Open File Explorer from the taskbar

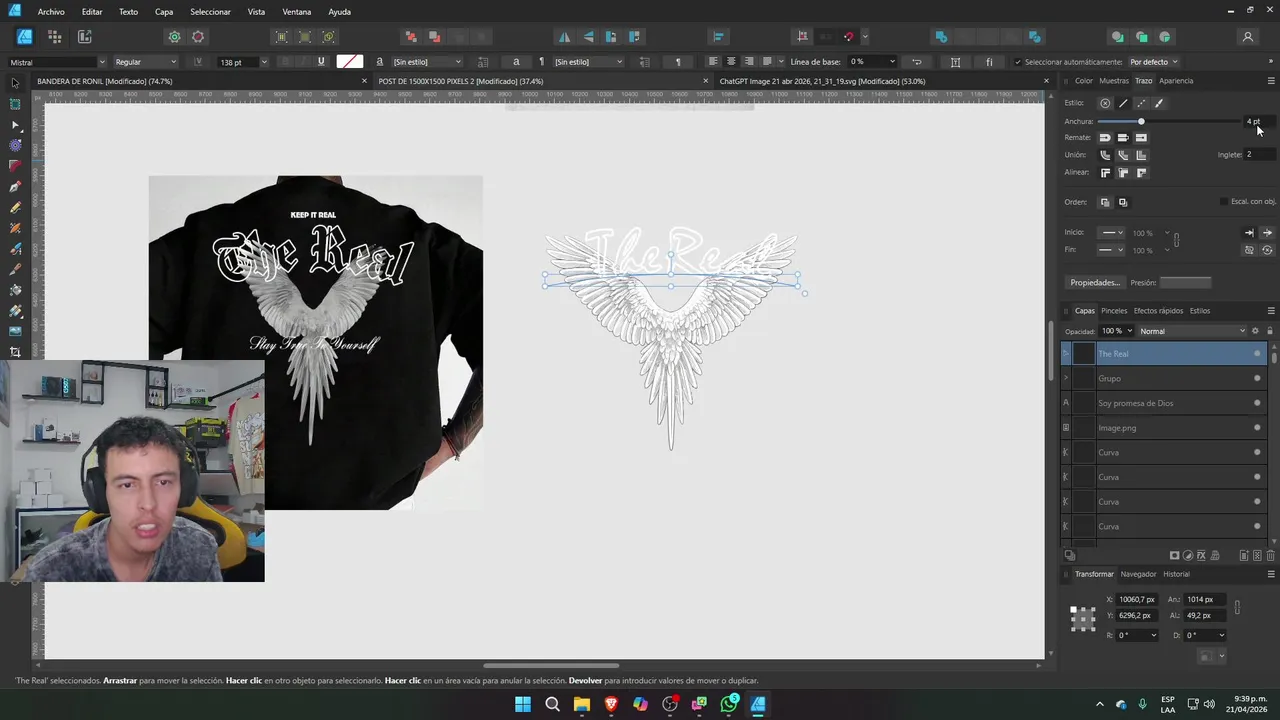(x=581, y=704)
